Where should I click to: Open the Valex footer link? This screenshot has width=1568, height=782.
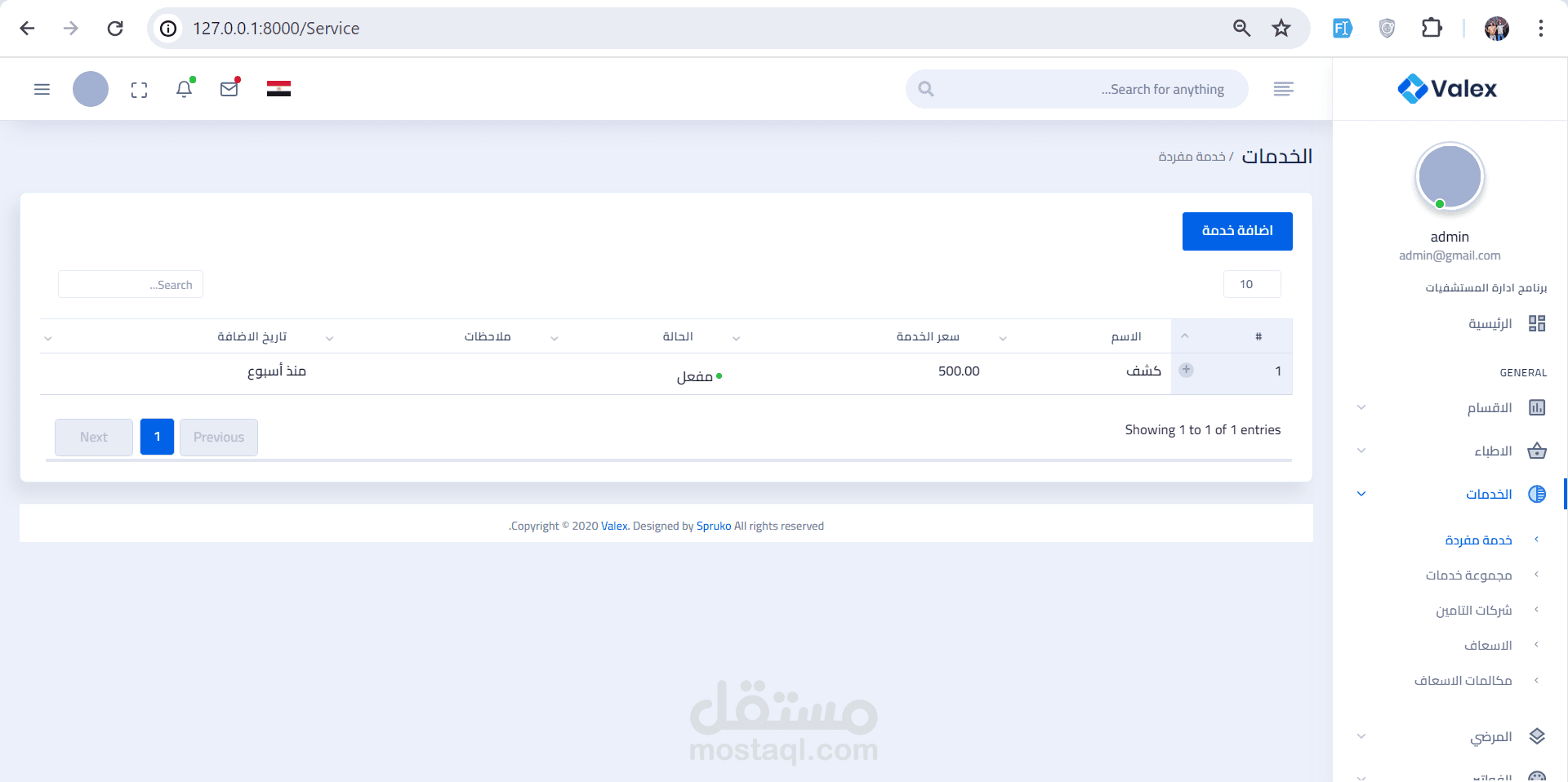[x=614, y=526]
